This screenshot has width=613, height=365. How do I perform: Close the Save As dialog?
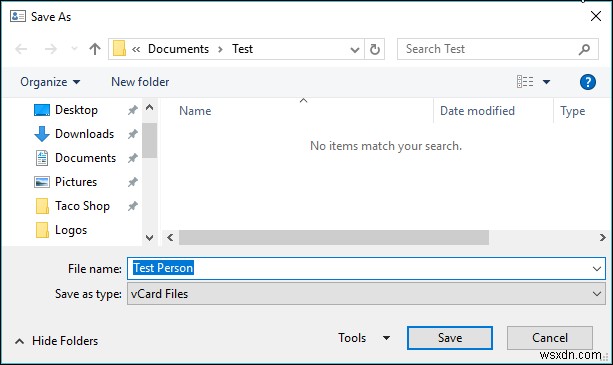click(596, 16)
